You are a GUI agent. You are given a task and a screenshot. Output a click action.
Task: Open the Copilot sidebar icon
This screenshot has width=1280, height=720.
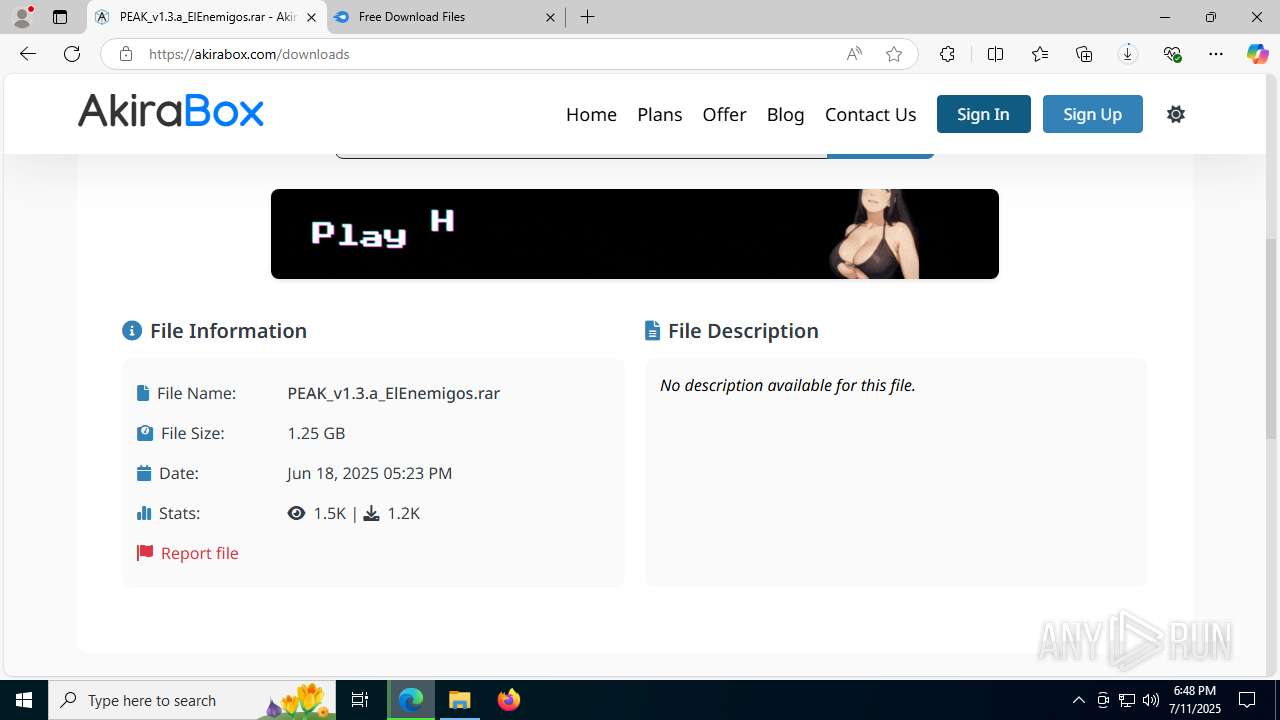pyautogui.click(x=1257, y=54)
